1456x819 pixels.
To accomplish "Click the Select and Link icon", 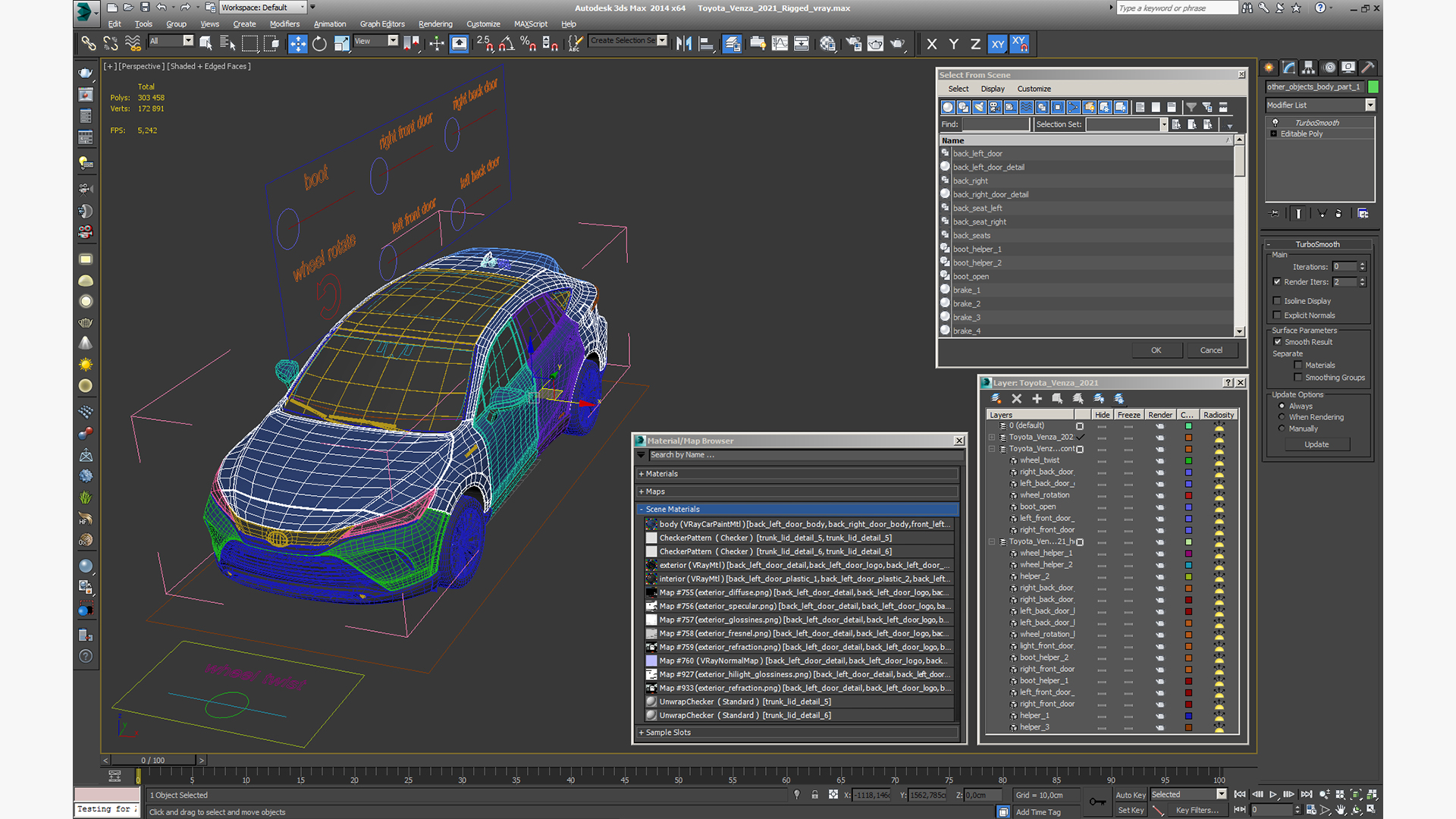I will (89, 44).
